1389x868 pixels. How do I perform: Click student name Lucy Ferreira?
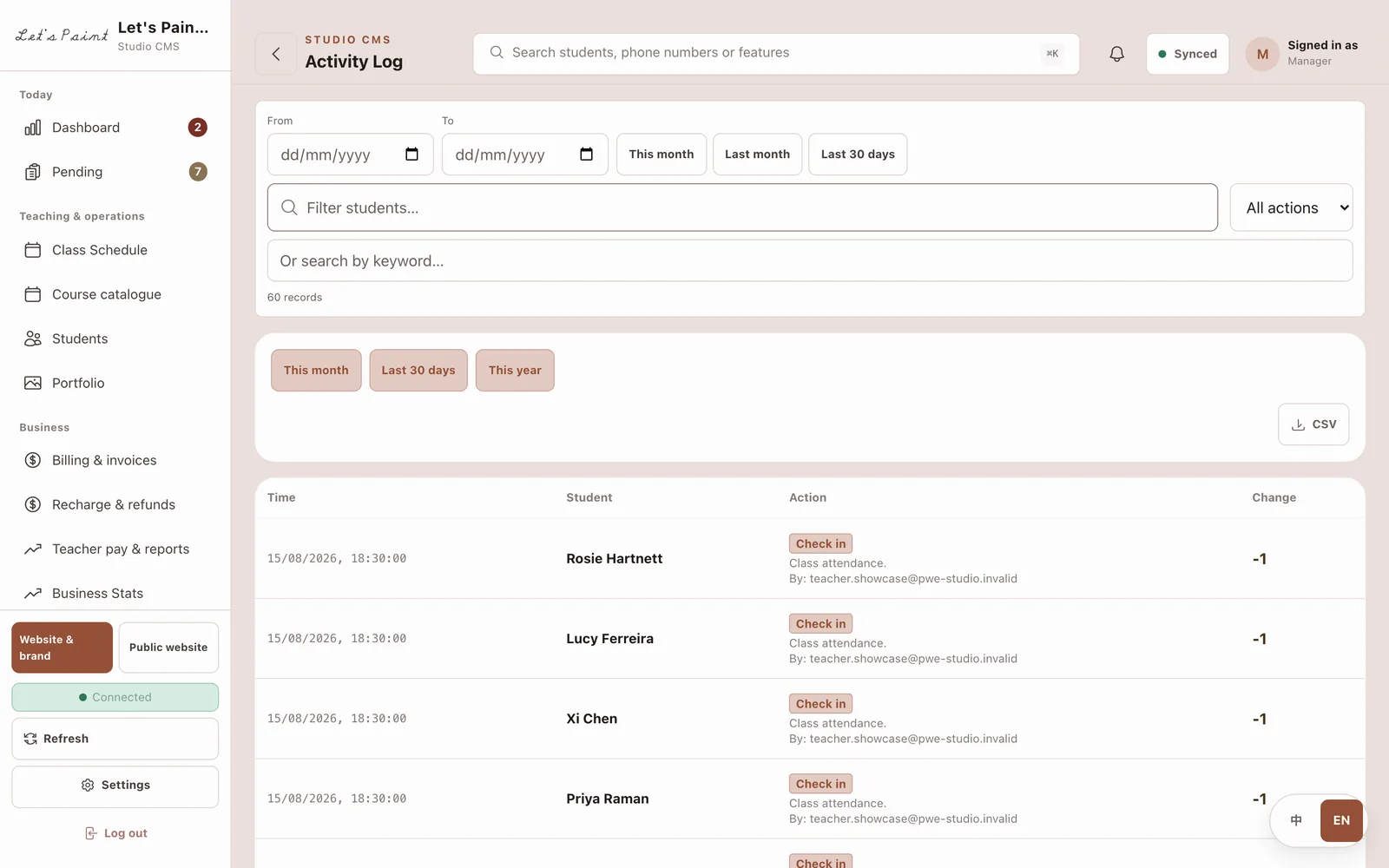point(609,638)
